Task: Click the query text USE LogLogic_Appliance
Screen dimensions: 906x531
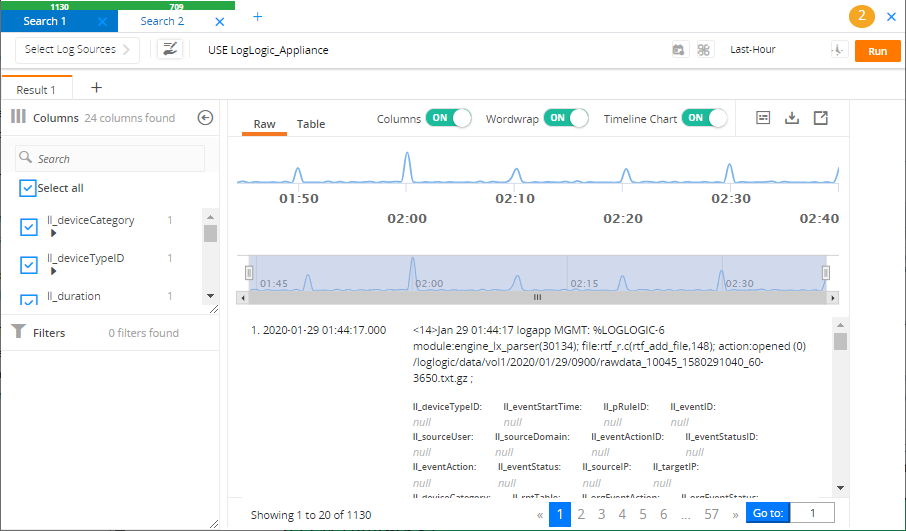Action: 268,50
